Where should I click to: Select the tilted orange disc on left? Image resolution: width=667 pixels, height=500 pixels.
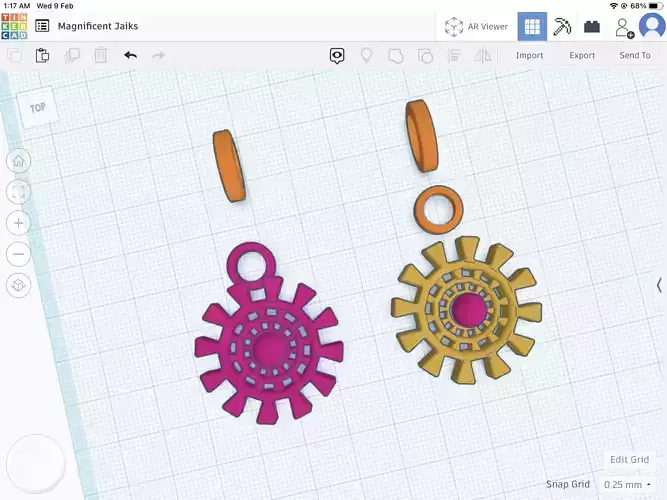(229, 166)
